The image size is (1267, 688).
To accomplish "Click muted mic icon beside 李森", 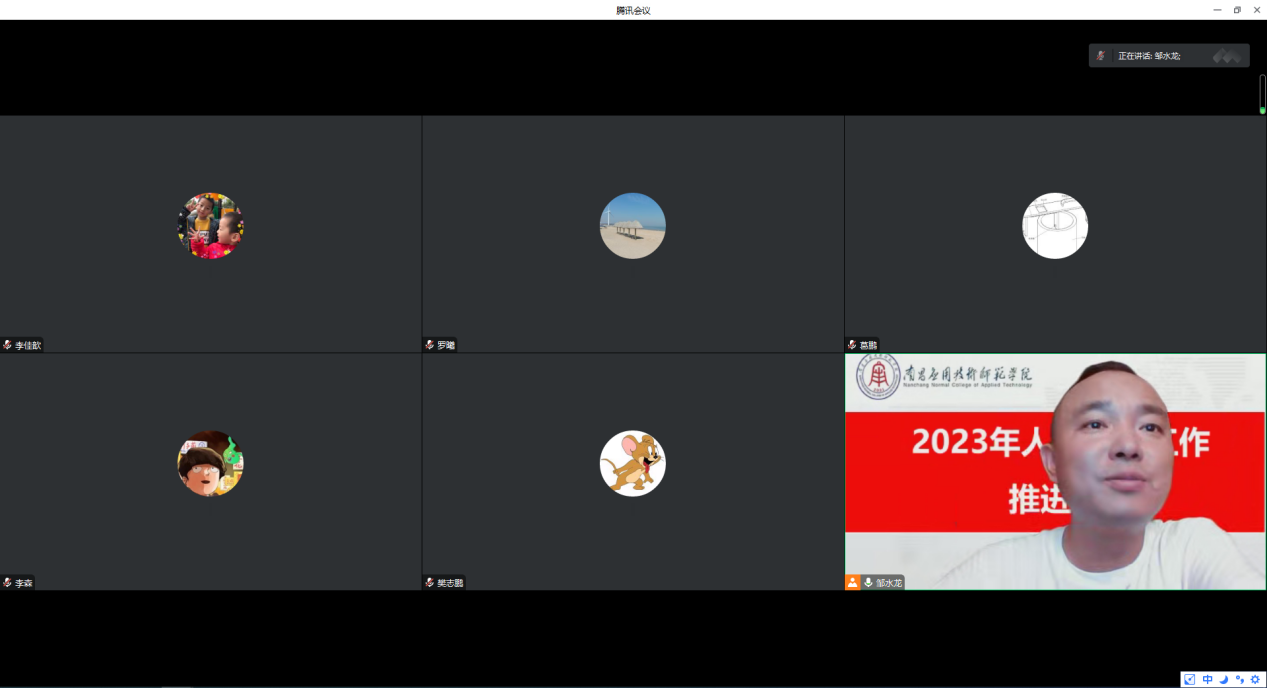I will 7,582.
